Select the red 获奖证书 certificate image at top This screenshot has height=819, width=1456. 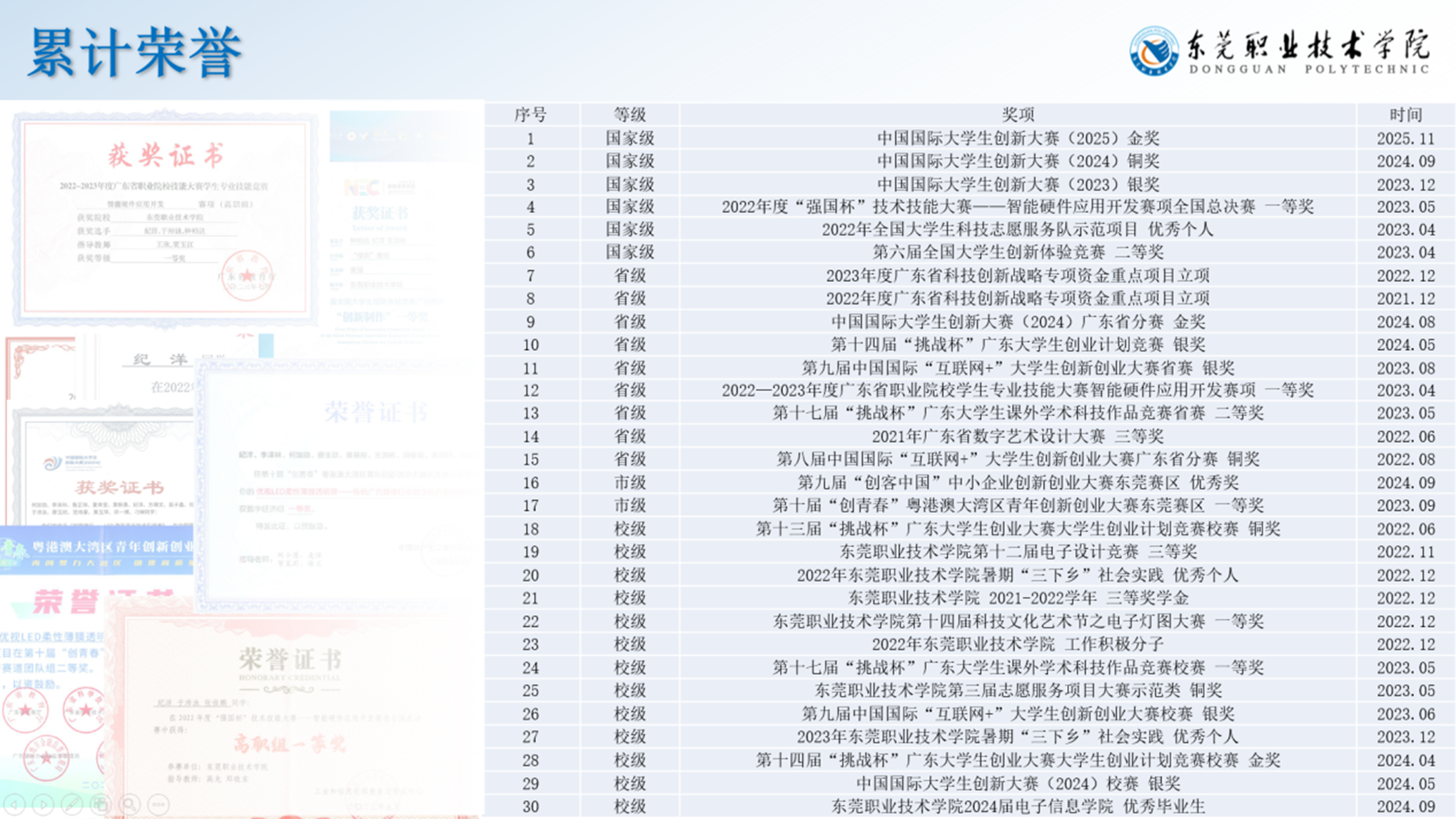pyautogui.click(x=166, y=214)
